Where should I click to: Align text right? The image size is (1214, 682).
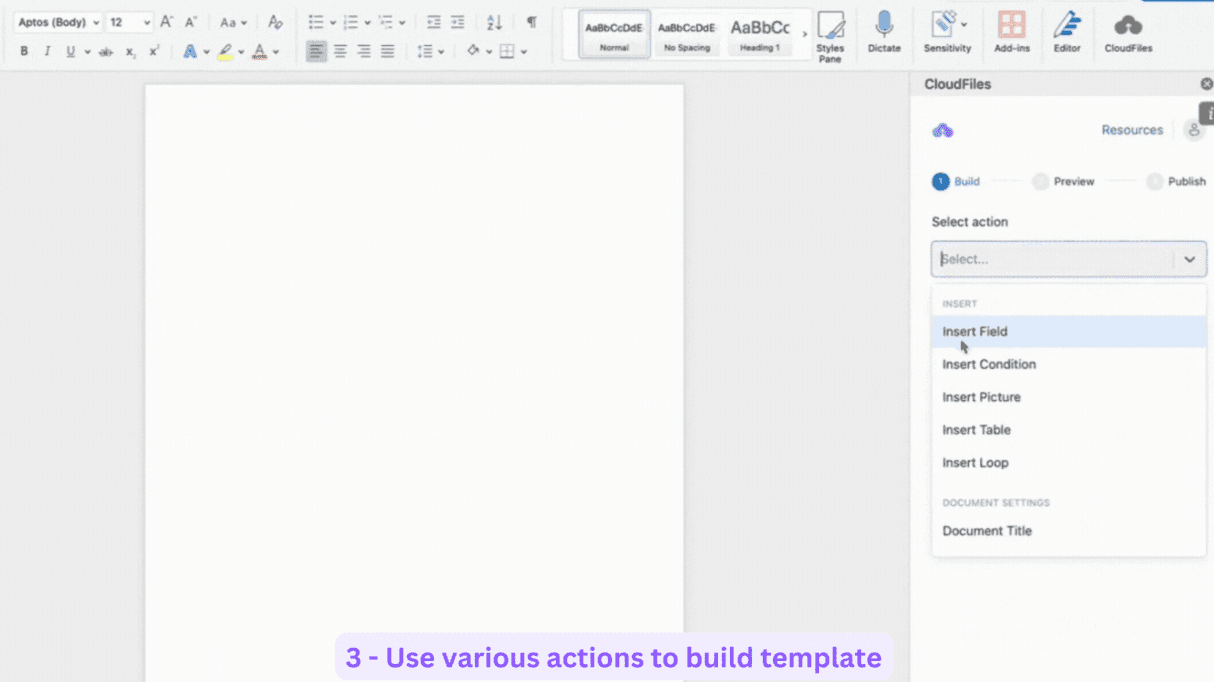pyautogui.click(x=364, y=51)
